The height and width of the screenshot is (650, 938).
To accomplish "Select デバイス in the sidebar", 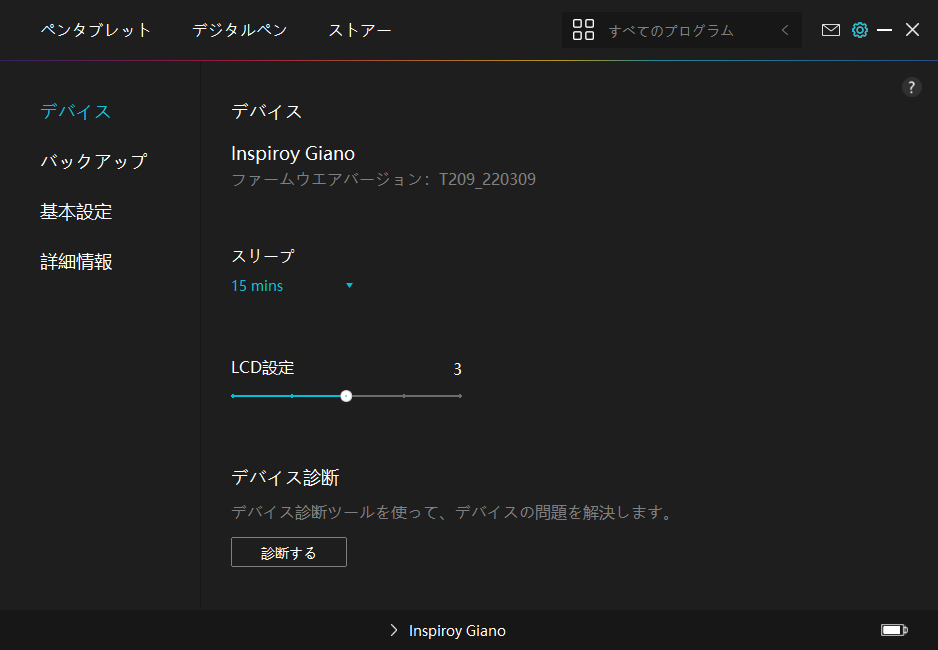I will pyautogui.click(x=75, y=111).
